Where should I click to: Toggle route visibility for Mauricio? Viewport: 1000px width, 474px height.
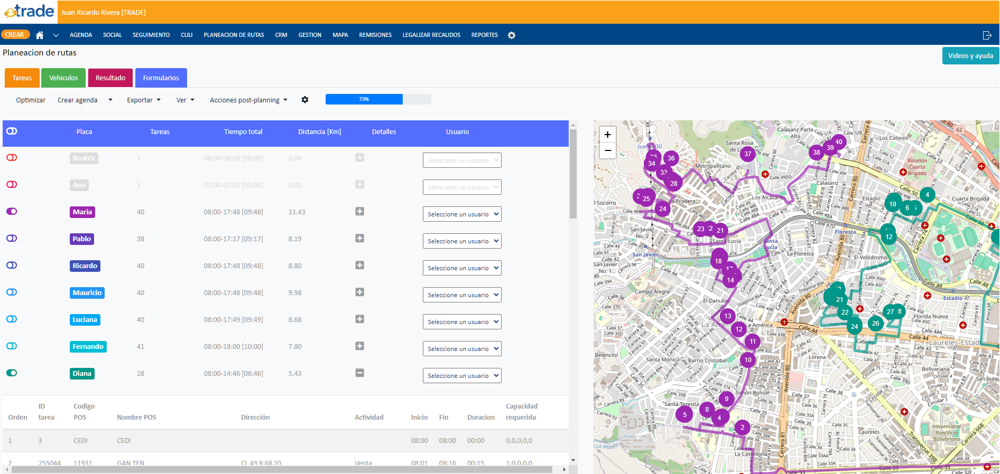tap(11, 292)
